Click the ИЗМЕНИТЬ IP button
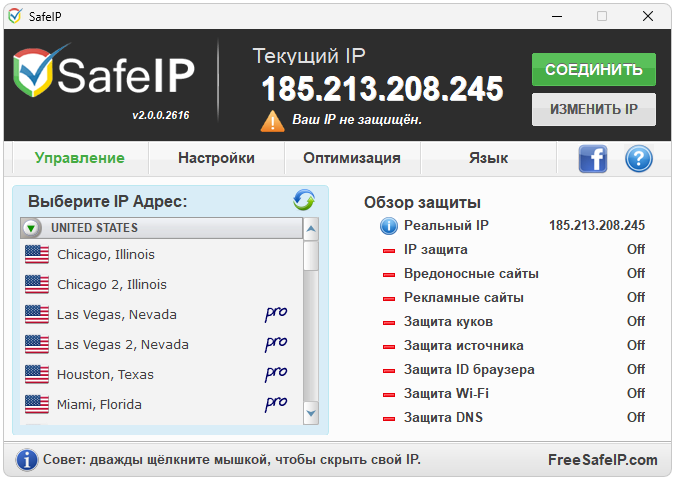This screenshot has height=481, width=677. coord(594,109)
